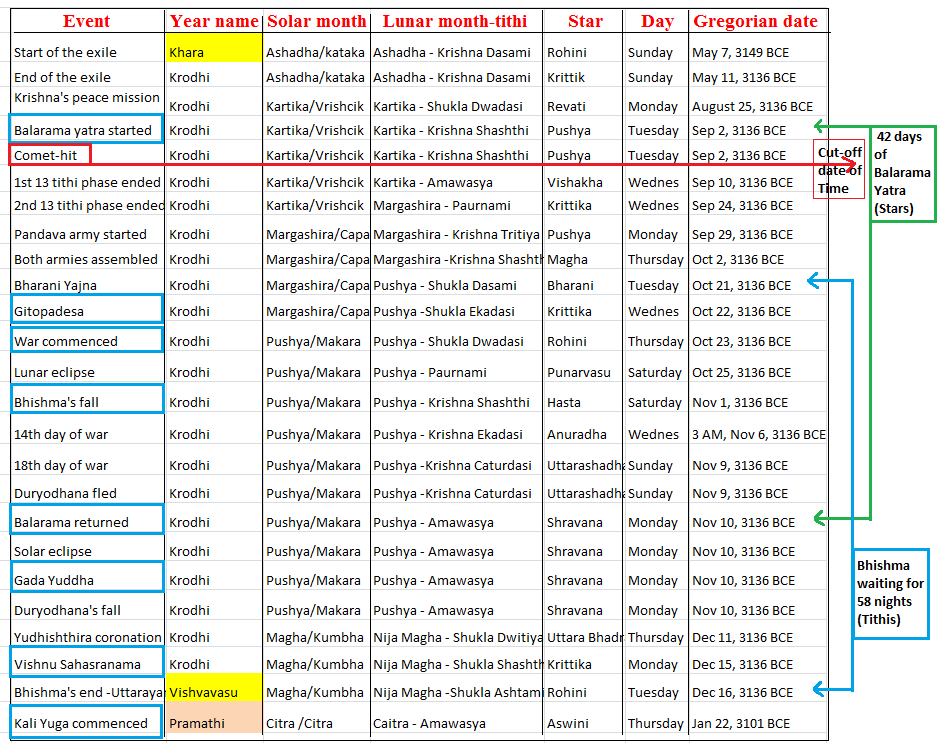Screen dimensions: 943x746
Task: Select the yellow 'Vishvavasu' year cell
Action: (x=214, y=688)
